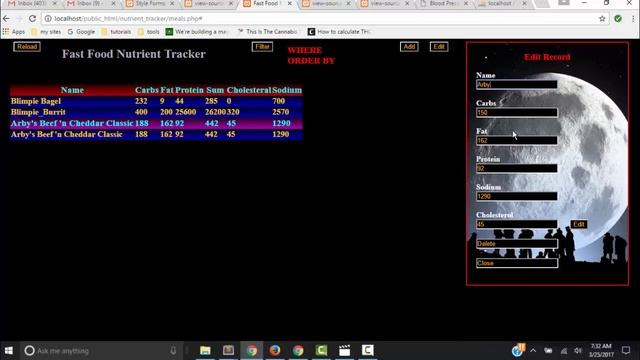This screenshot has width=640, height=360.
Task: Go back using the browser back arrow
Action: [6, 19]
